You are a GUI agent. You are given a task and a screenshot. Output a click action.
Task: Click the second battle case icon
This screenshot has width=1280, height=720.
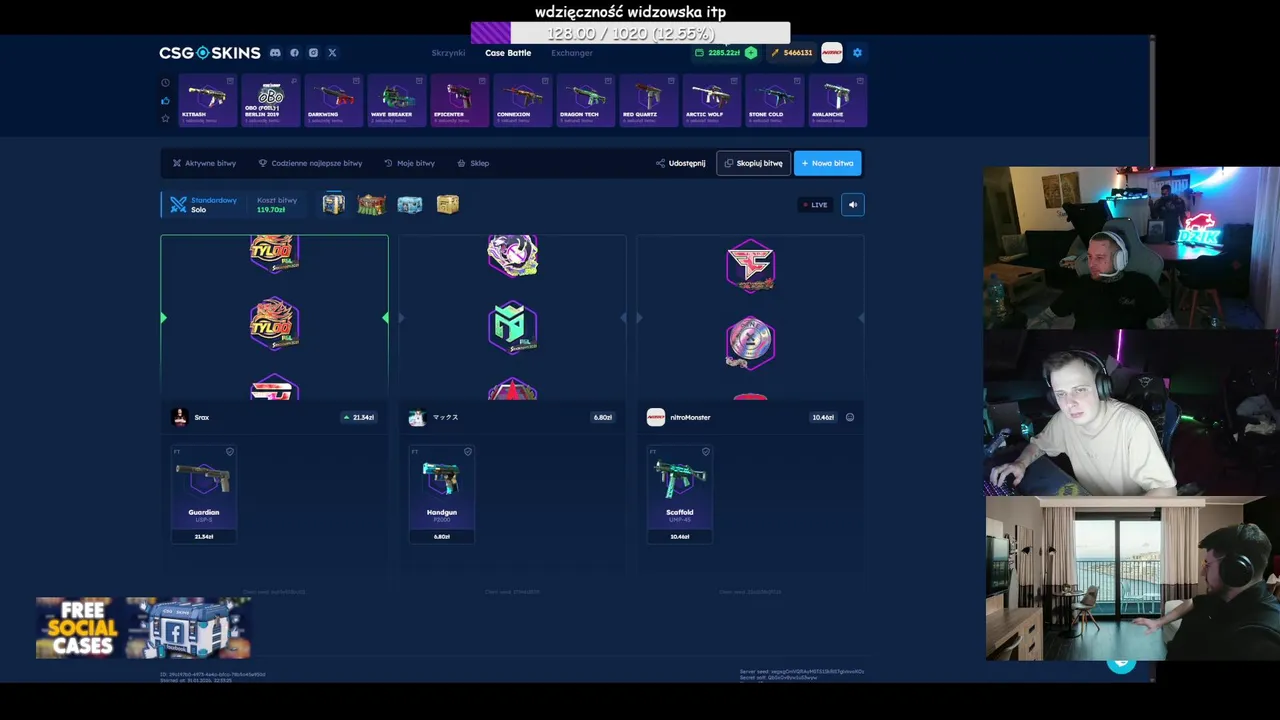pos(371,204)
